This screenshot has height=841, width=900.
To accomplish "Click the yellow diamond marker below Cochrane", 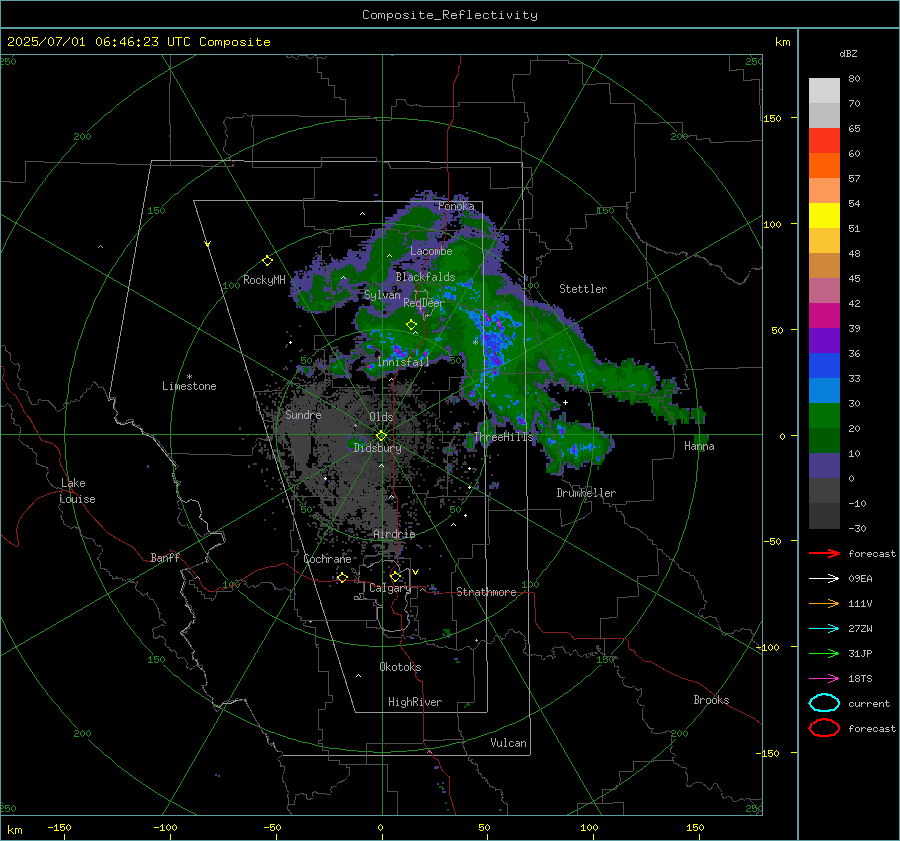I will point(342,578).
